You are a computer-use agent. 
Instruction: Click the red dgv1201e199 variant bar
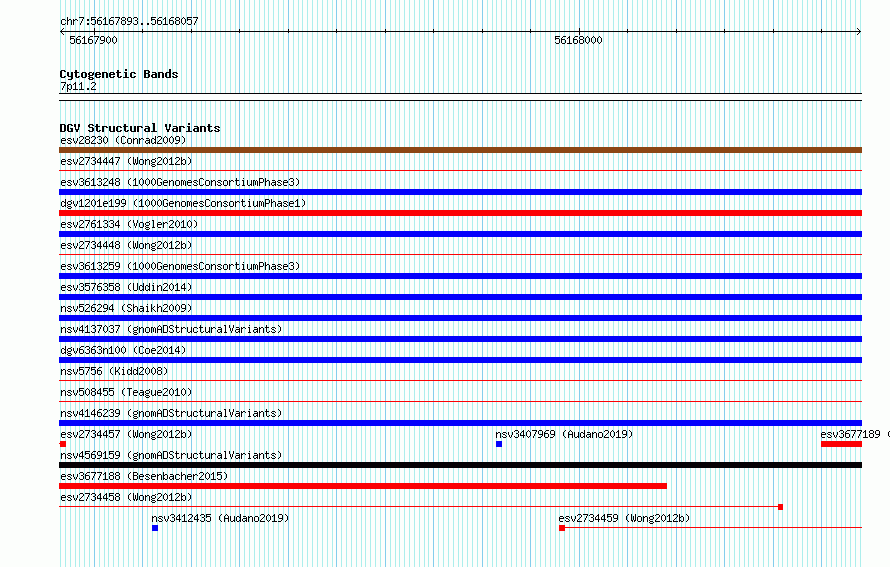(460, 213)
